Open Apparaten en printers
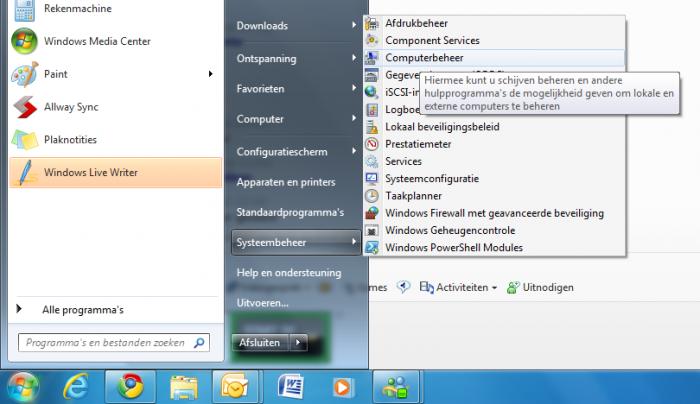 [286, 182]
